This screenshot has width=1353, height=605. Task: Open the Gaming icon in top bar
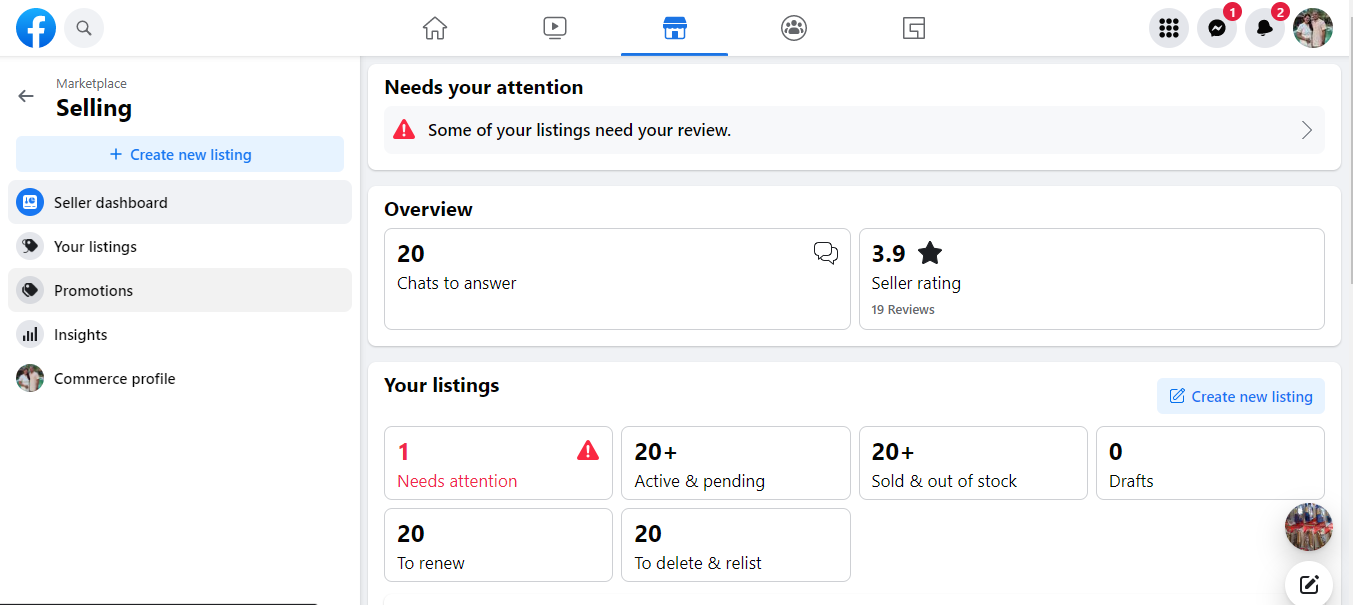(x=913, y=28)
